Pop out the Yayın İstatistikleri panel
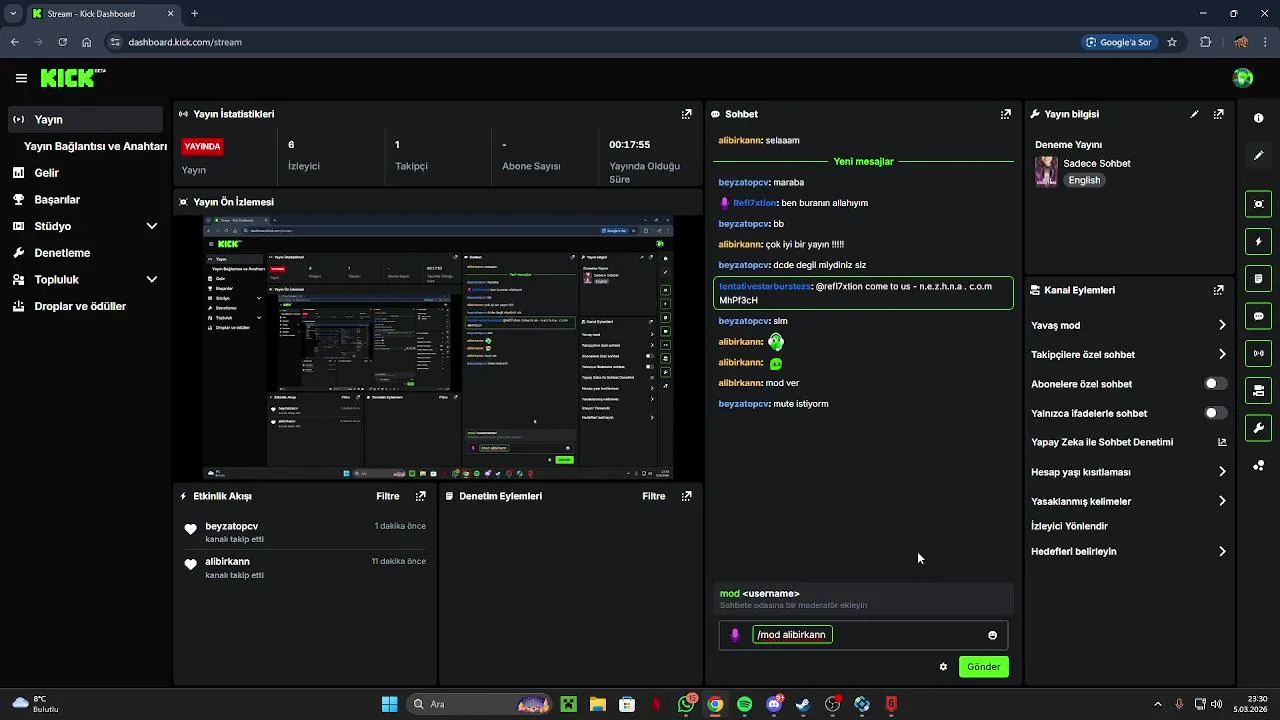The image size is (1280, 720). 686,114
